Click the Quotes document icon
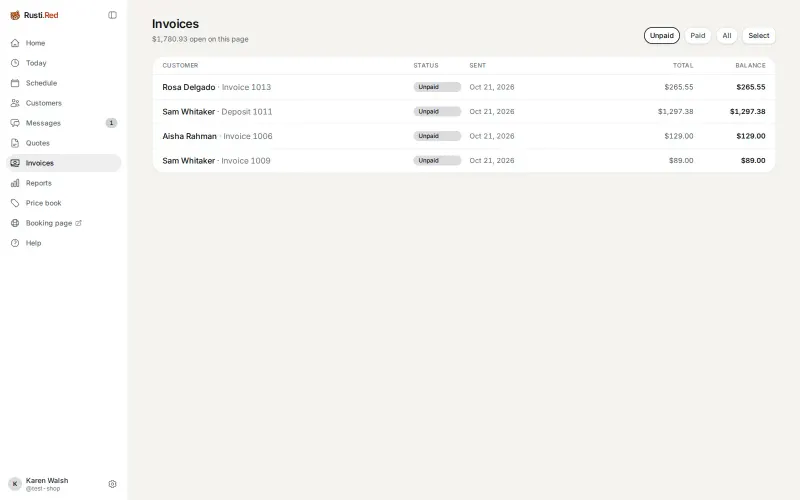This screenshot has width=800, height=500. pos(15,143)
